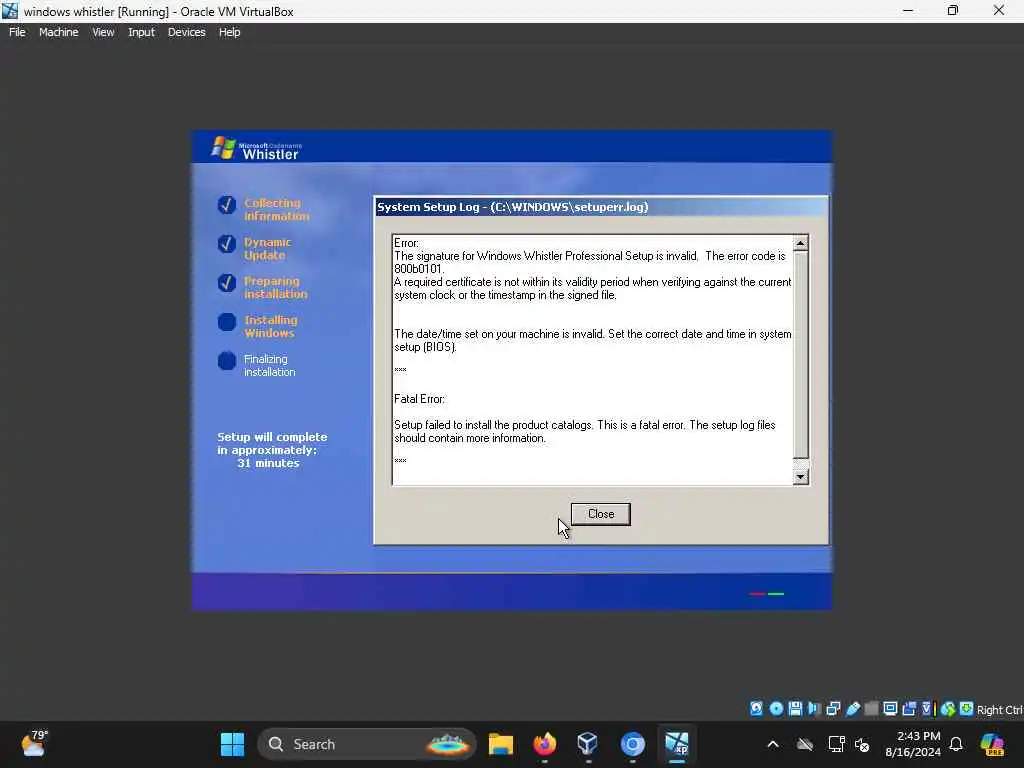Image resolution: width=1024 pixels, height=768 pixels.
Task: Click the muted volume tray icon
Action: pyautogui.click(x=862, y=745)
